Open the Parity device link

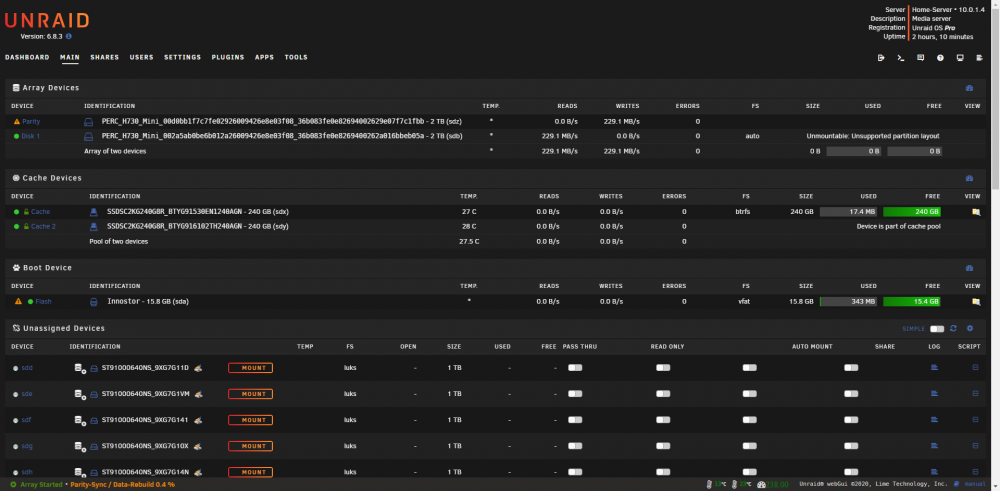coord(31,121)
